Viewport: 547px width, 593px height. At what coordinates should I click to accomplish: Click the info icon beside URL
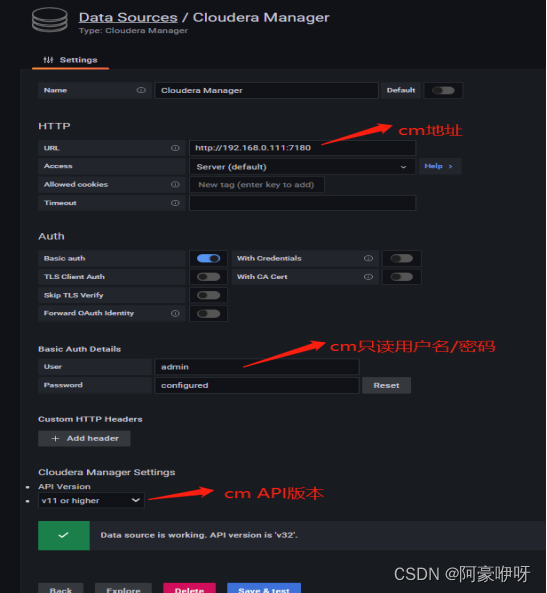point(175,148)
